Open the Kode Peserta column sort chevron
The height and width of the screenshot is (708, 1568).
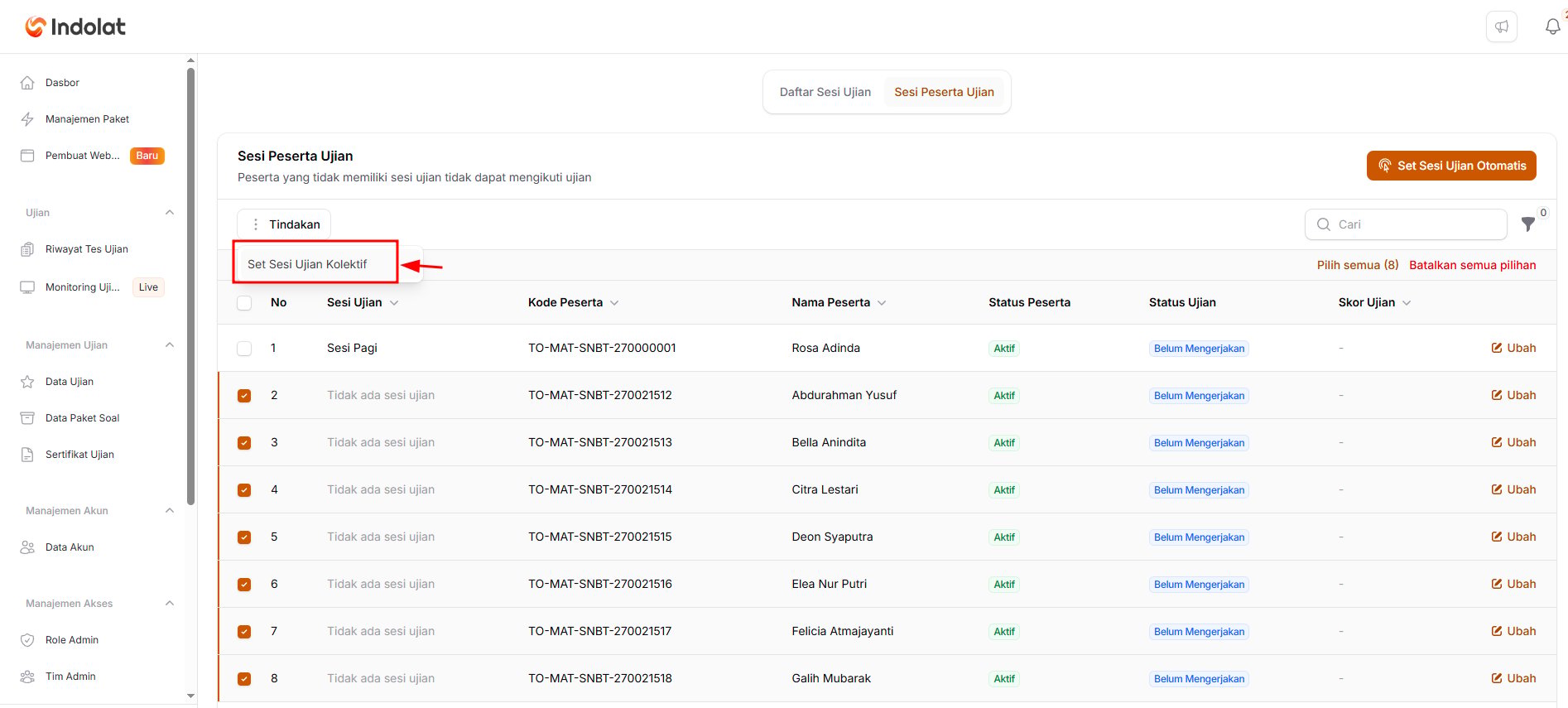coord(614,303)
